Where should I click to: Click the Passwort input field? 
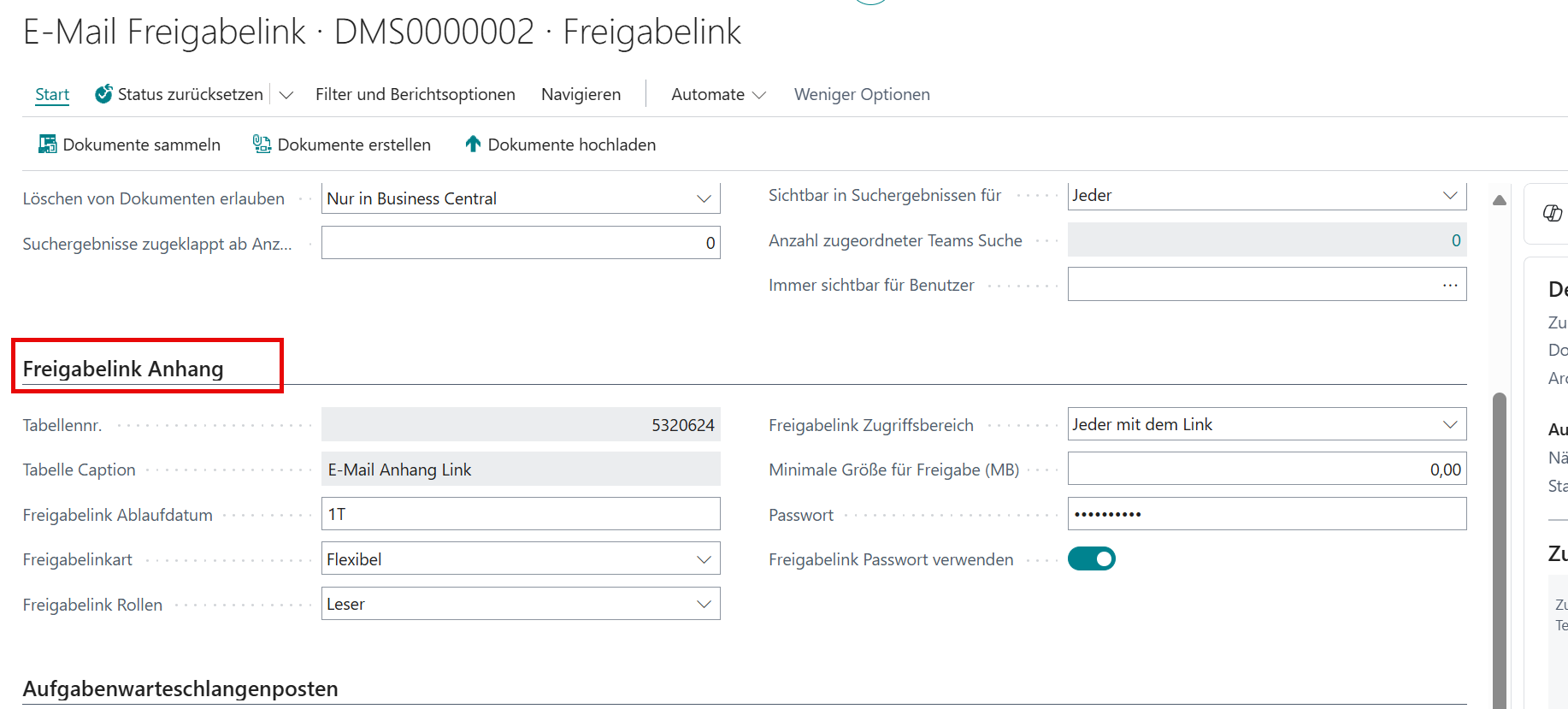(x=1267, y=514)
